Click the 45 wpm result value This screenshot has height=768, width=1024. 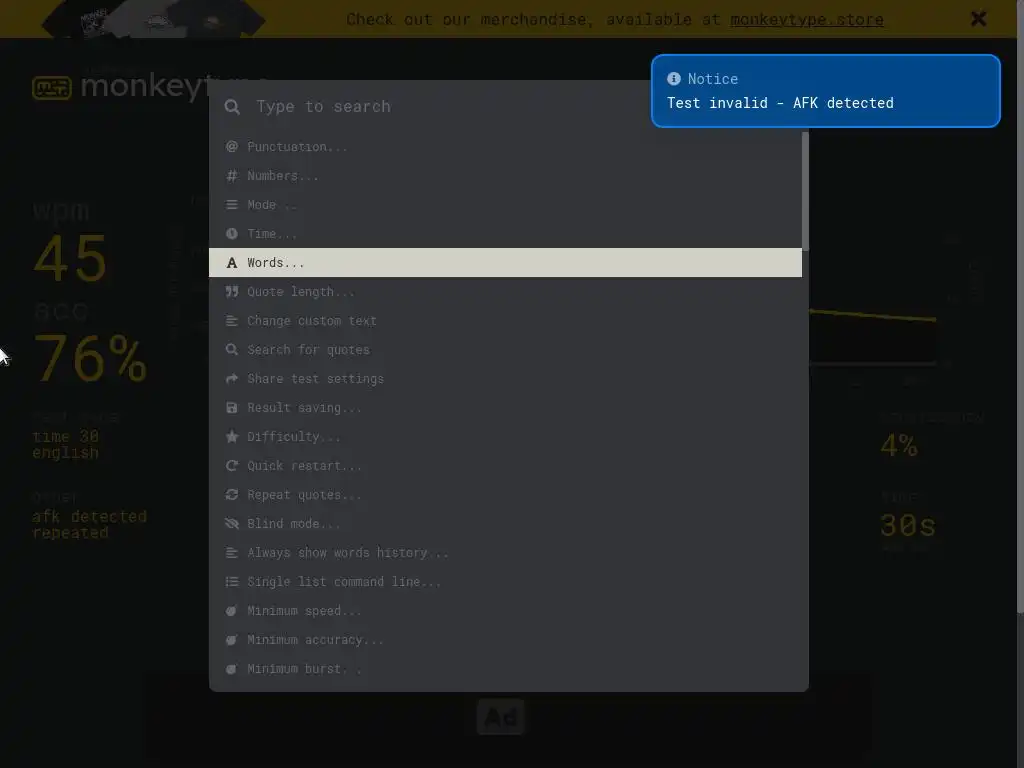[x=70, y=258]
